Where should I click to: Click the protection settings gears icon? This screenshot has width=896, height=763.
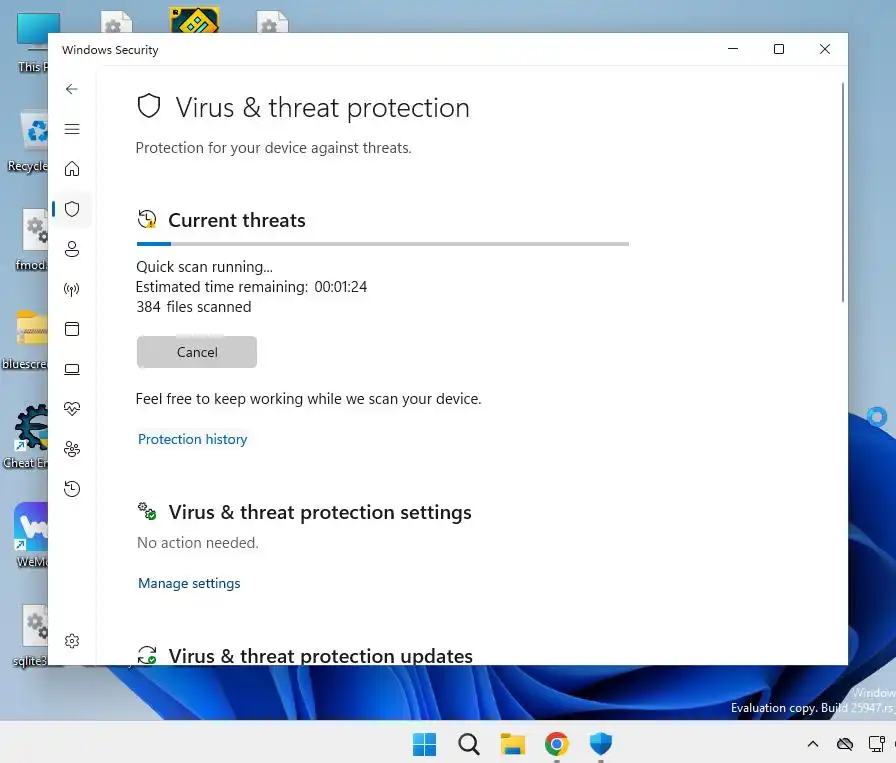pyautogui.click(x=147, y=511)
